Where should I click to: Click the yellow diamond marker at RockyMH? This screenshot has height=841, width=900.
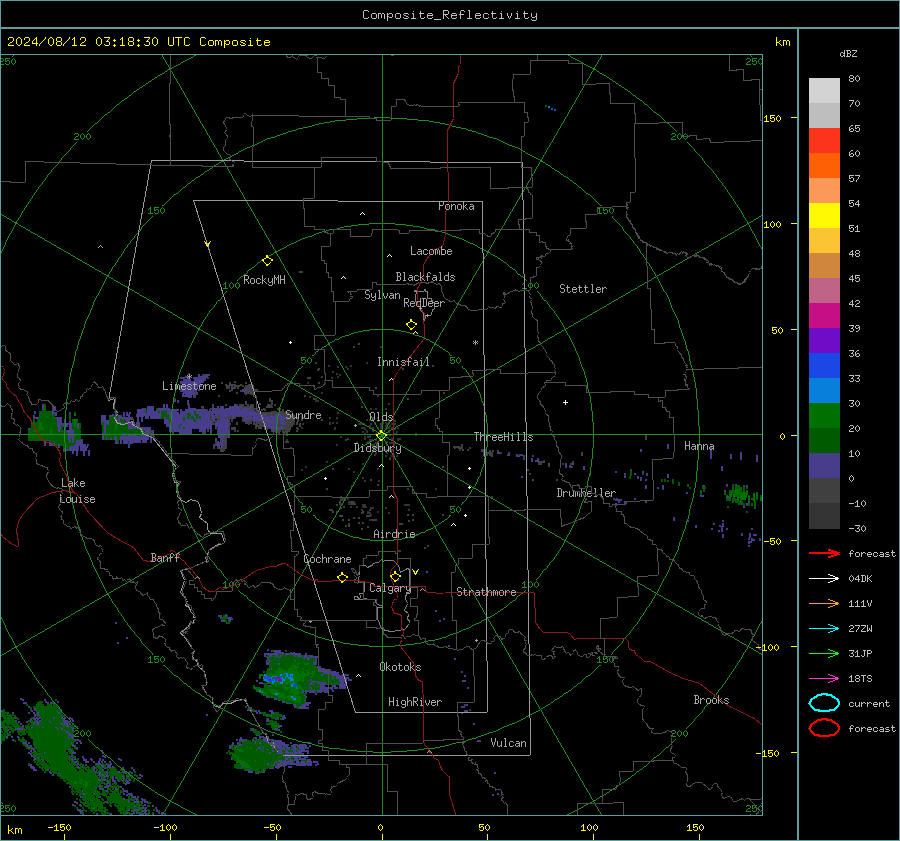coord(267,261)
